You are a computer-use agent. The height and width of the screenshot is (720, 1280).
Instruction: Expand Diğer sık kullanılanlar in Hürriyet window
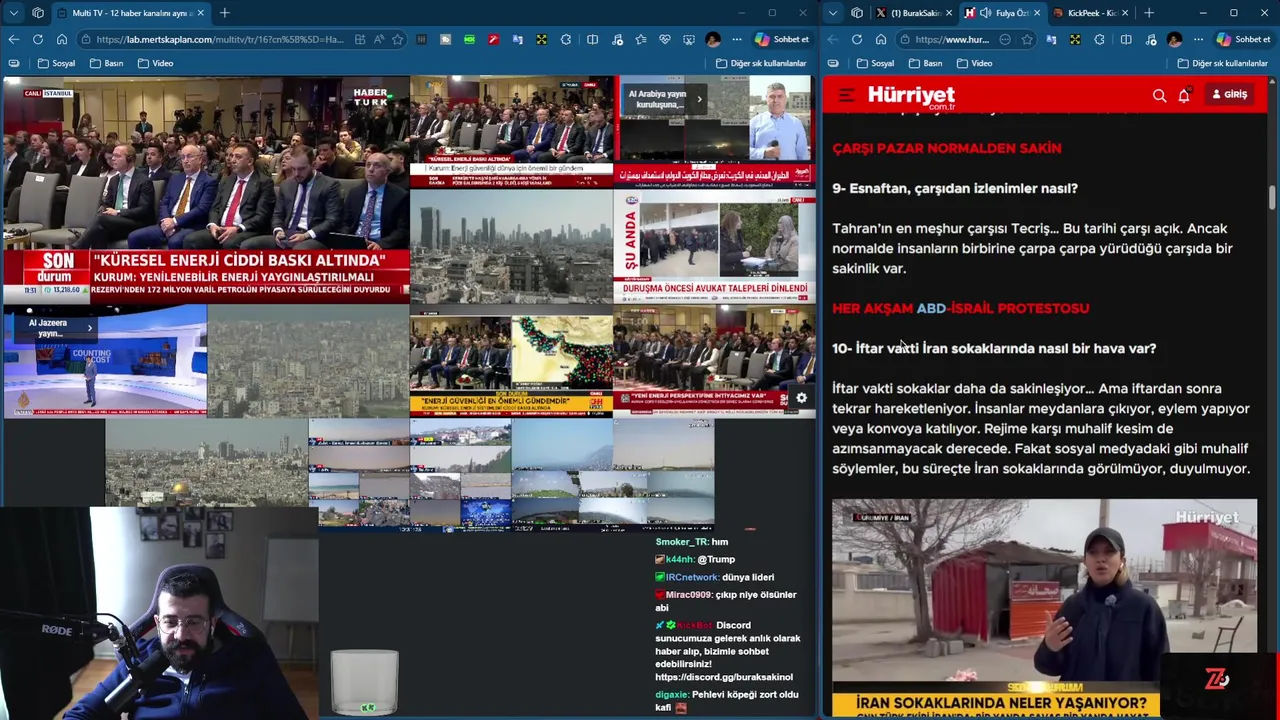(x=1222, y=63)
